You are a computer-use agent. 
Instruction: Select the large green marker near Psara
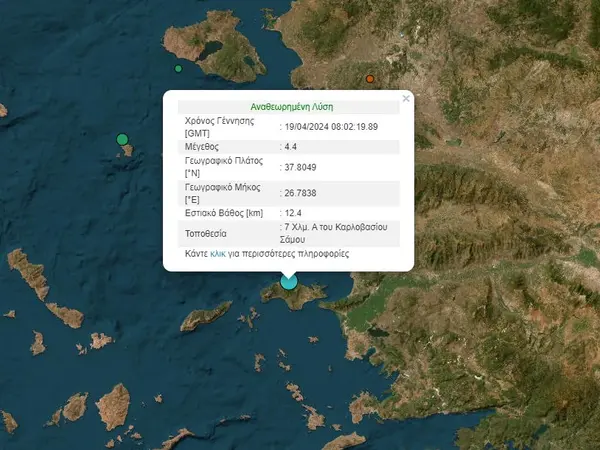click(x=122, y=139)
